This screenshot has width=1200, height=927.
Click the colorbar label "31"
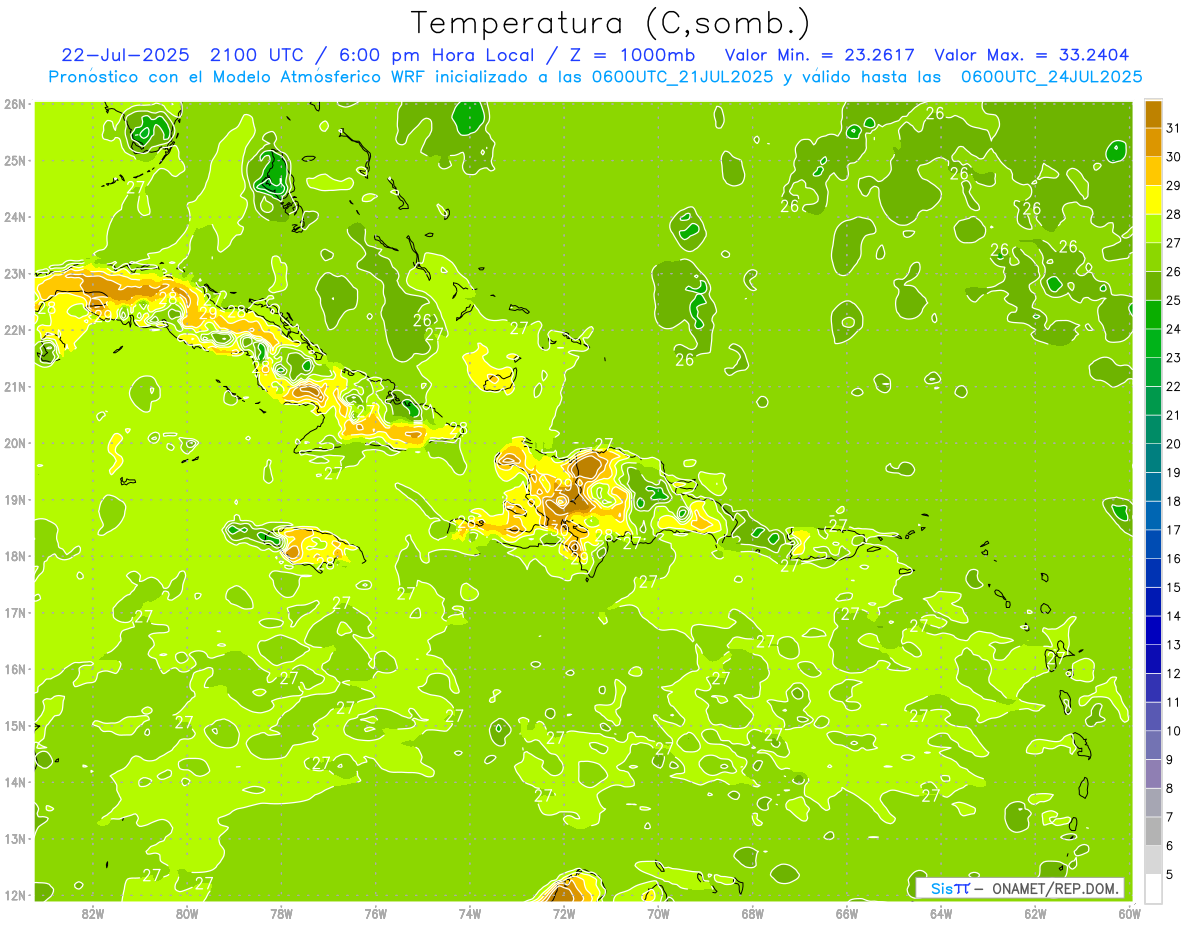(x=1174, y=128)
